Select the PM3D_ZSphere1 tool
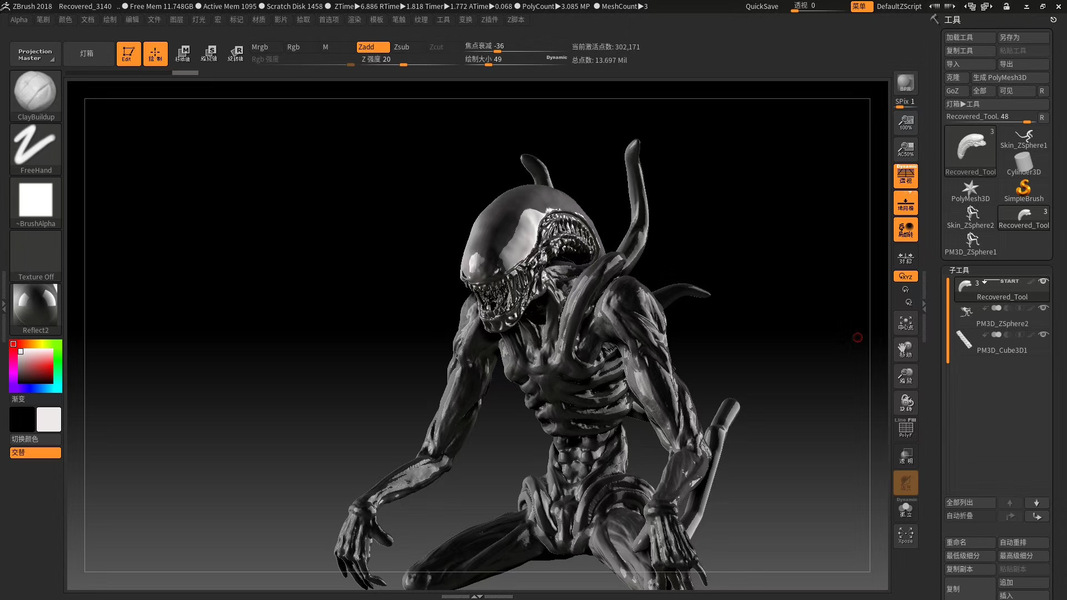This screenshot has height=600, width=1067. (x=970, y=244)
